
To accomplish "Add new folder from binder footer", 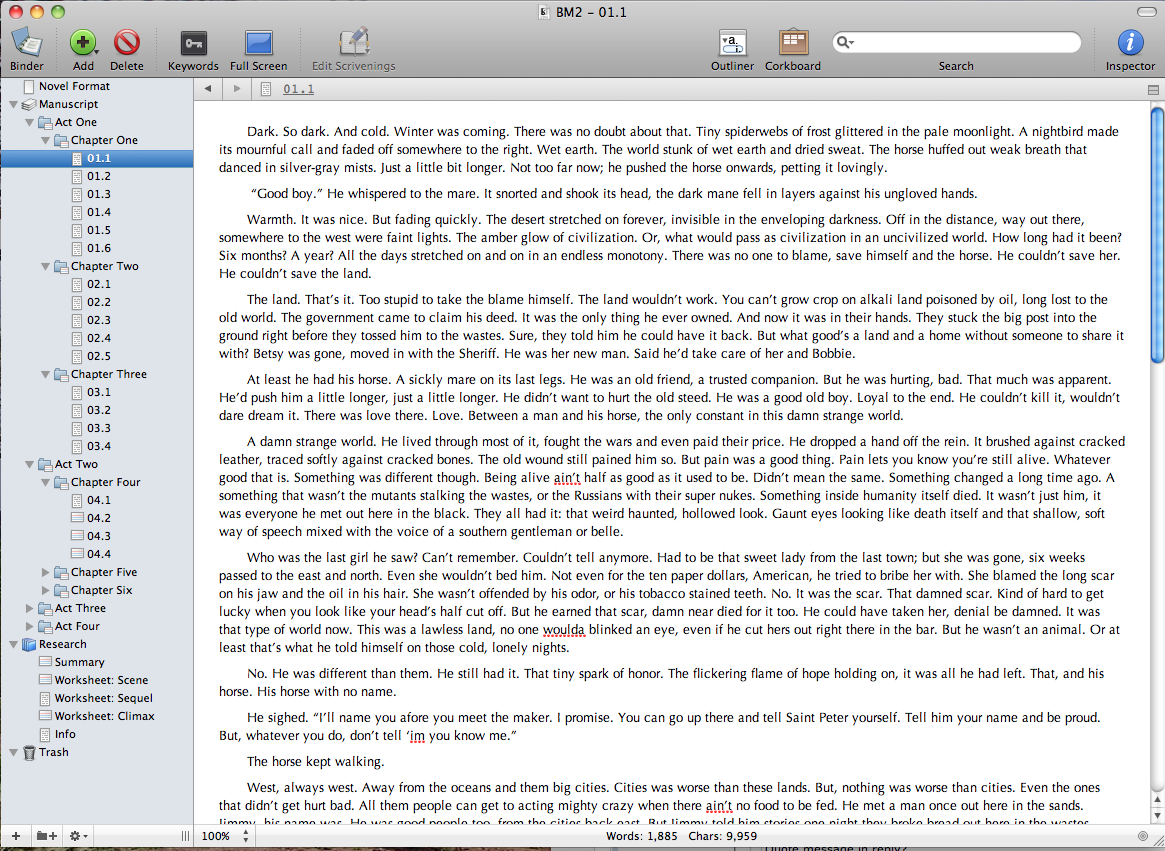I will [47, 836].
